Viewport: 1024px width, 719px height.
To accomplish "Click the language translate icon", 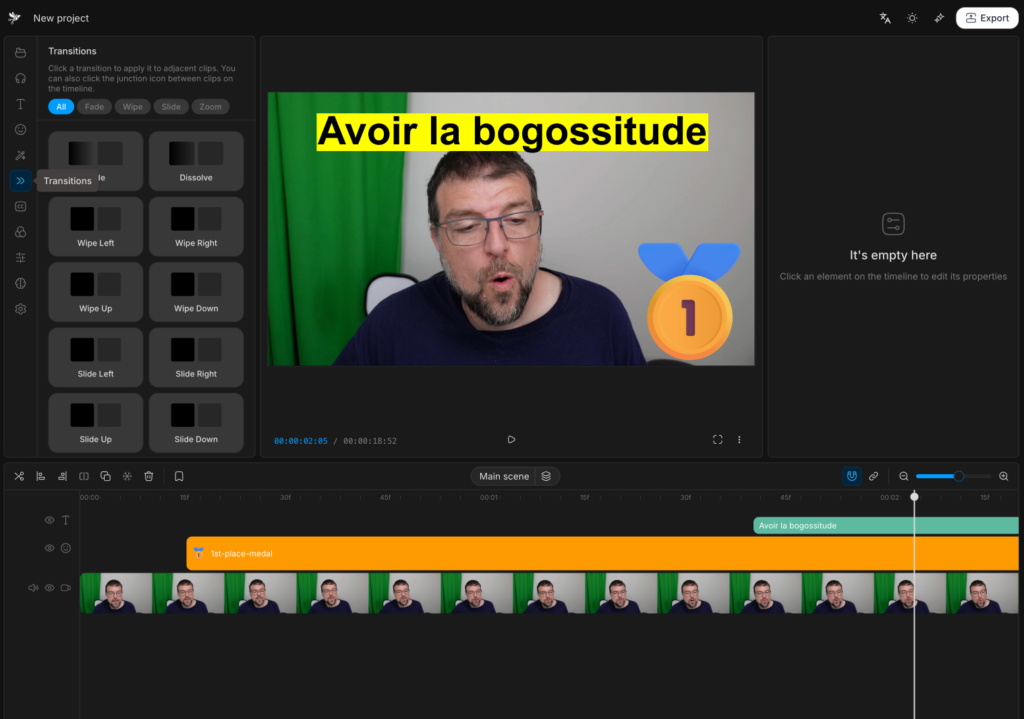I will [885, 18].
